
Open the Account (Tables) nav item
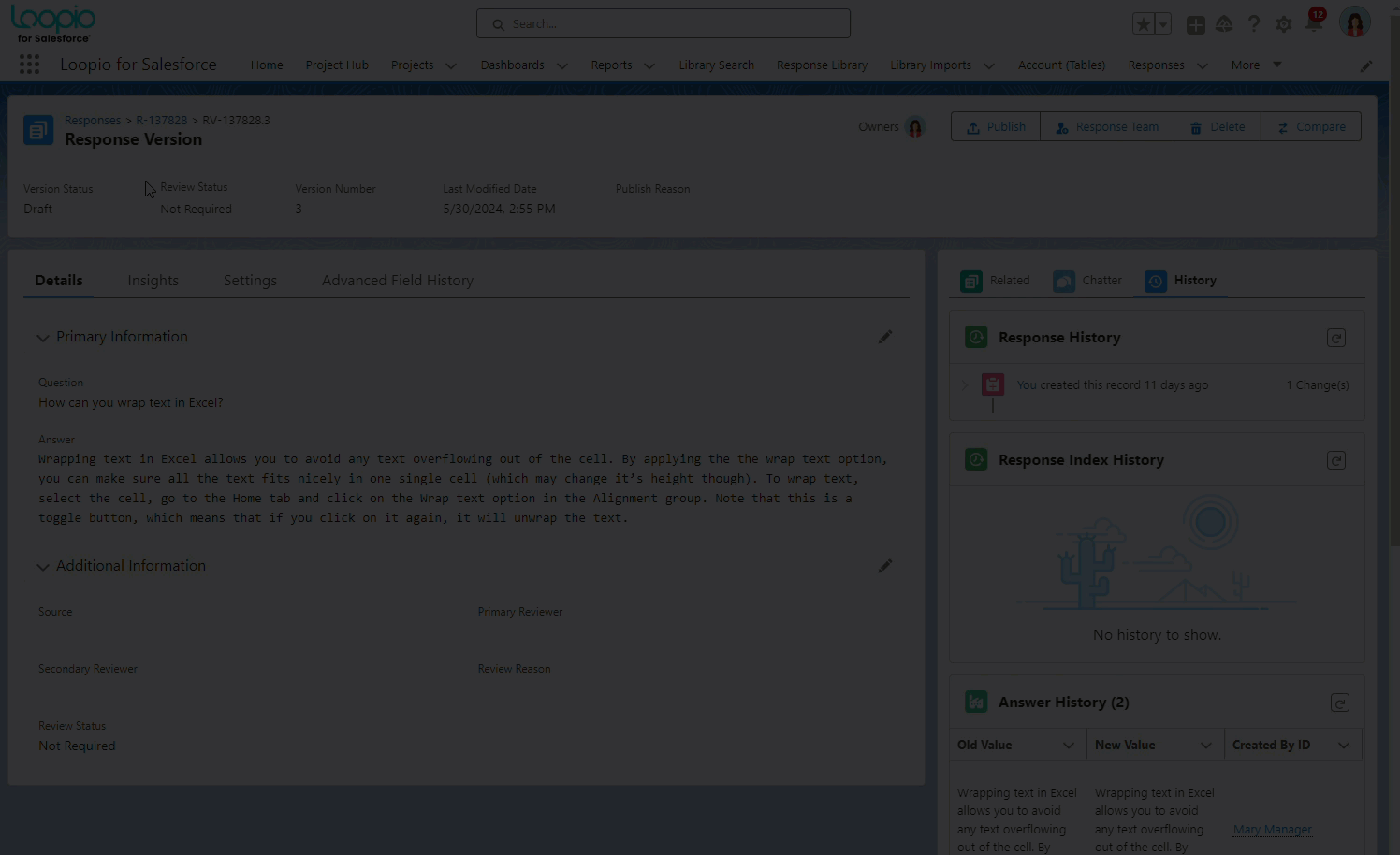1061,65
